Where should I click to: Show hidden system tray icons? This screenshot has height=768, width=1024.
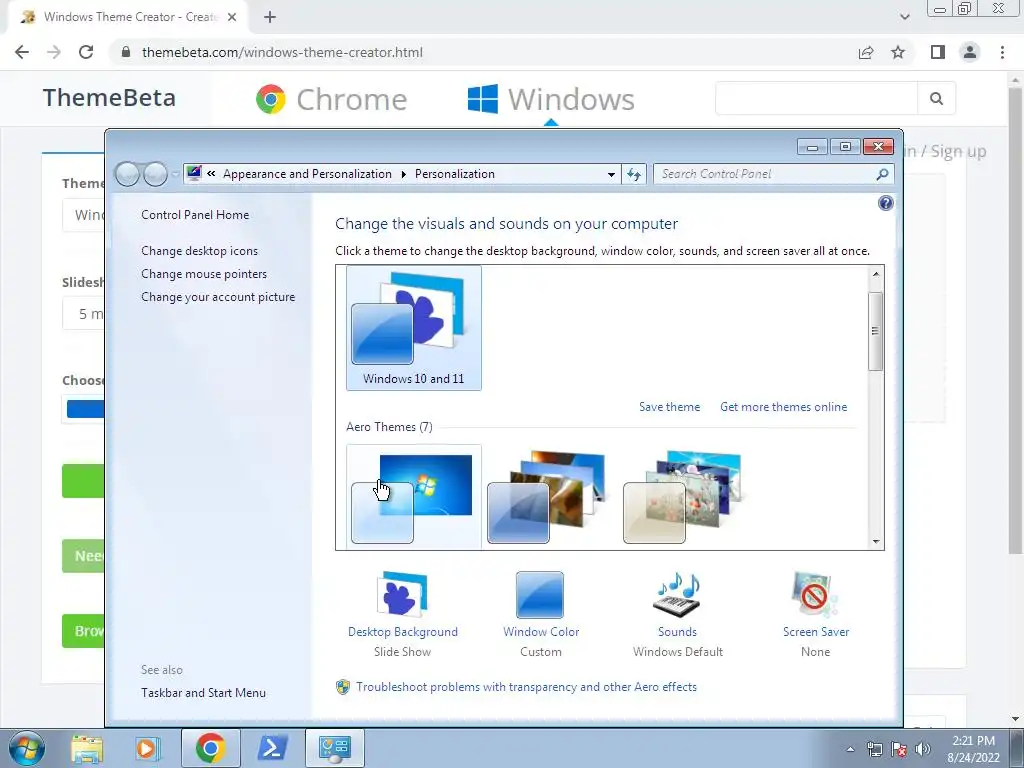pyautogui.click(x=850, y=750)
